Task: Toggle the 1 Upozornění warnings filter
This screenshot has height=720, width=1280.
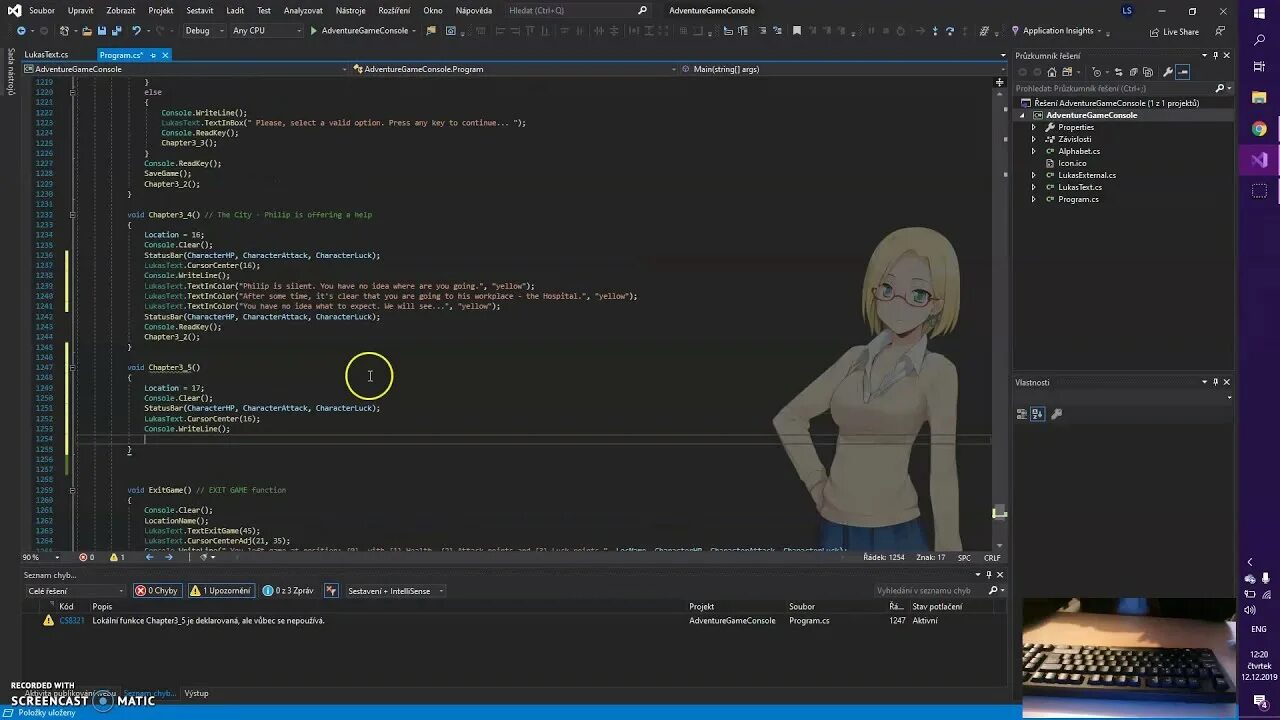Action: (221, 591)
